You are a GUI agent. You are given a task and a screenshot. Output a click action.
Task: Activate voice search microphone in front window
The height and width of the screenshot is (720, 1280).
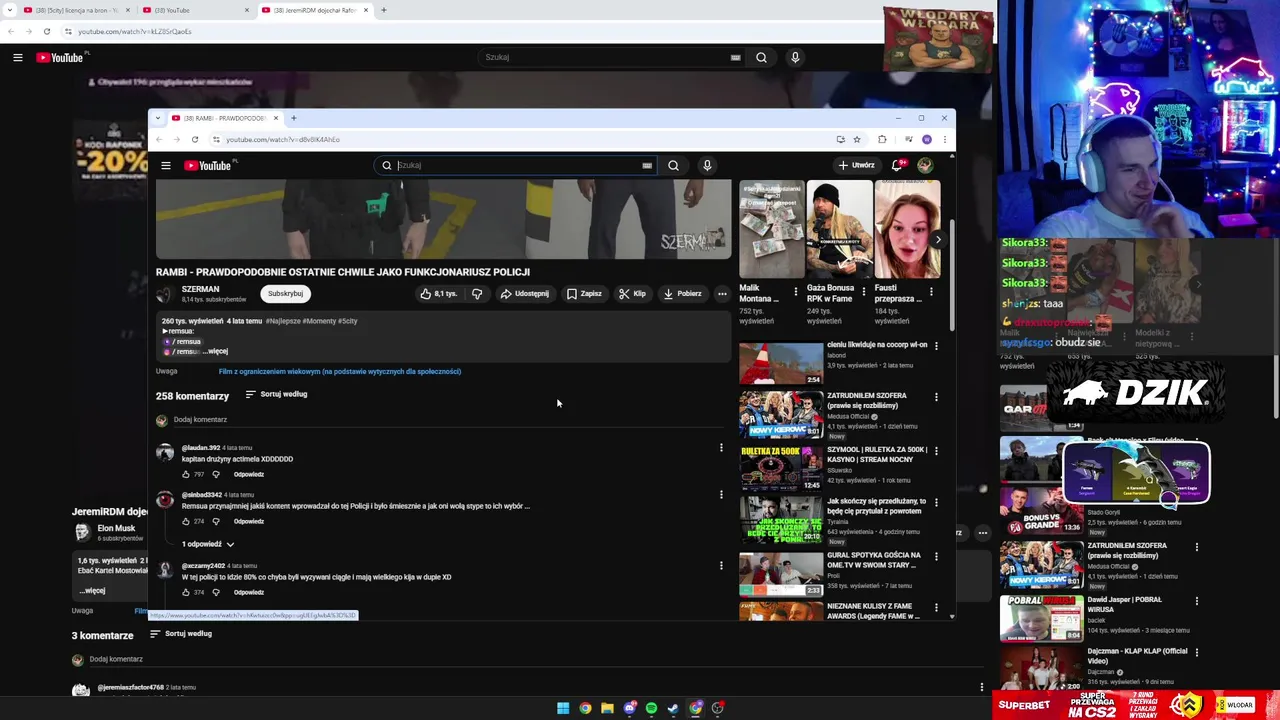click(707, 166)
